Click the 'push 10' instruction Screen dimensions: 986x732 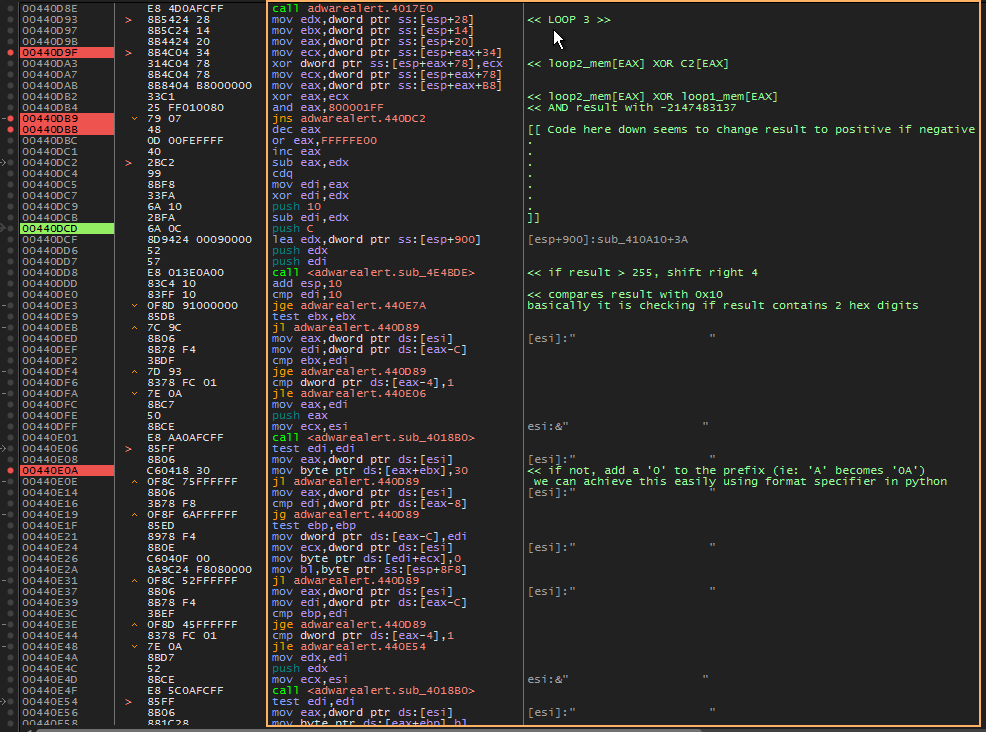coord(296,207)
